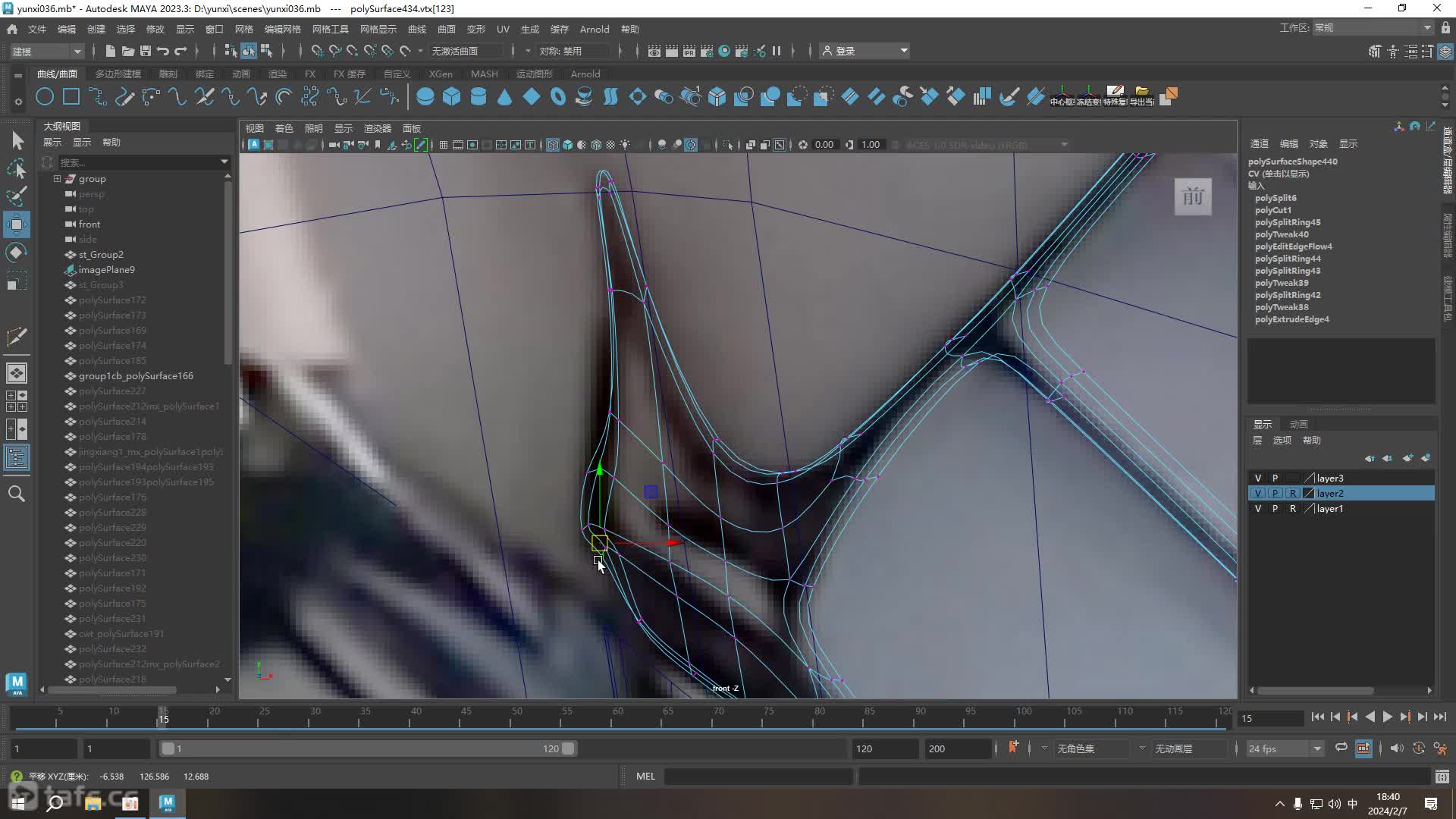Play animation forward
Image resolution: width=1456 pixels, height=819 pixels.
[x=1387, y=717]
